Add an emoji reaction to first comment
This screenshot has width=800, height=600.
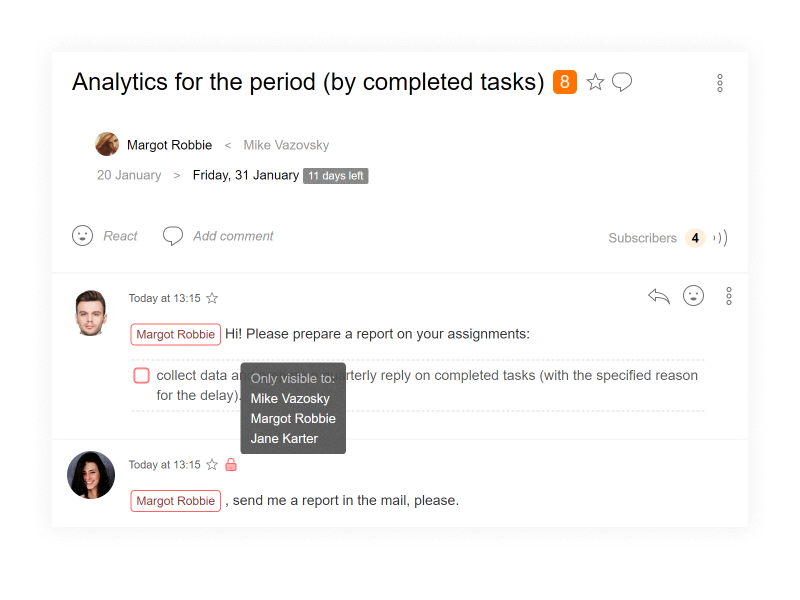coord(693,295)
